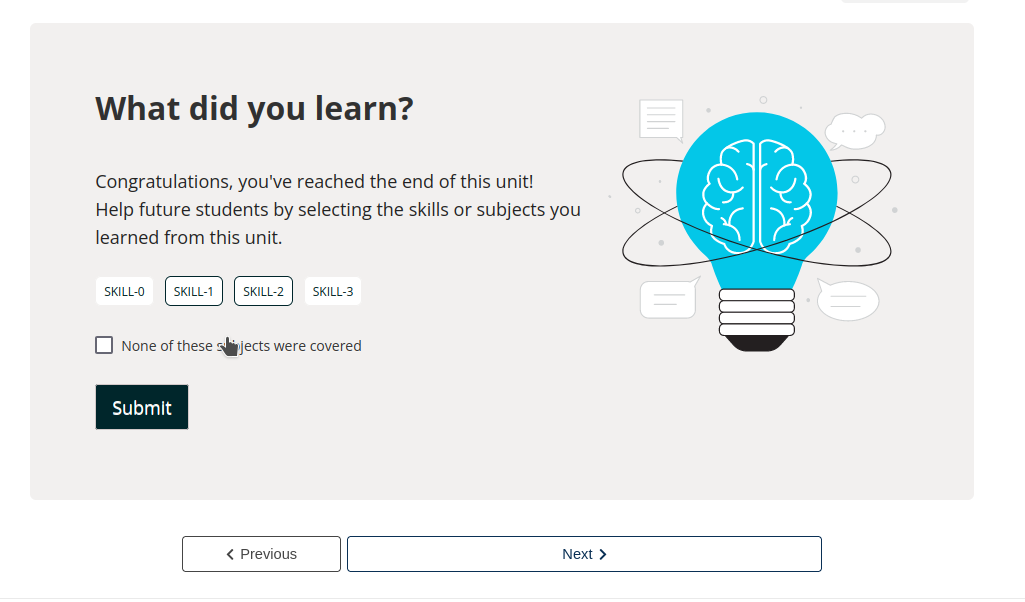The height and width of the screenshot is (602, 1025).
Task: Click the striped lightbulb screw base
Action: [x=756, y=312]
